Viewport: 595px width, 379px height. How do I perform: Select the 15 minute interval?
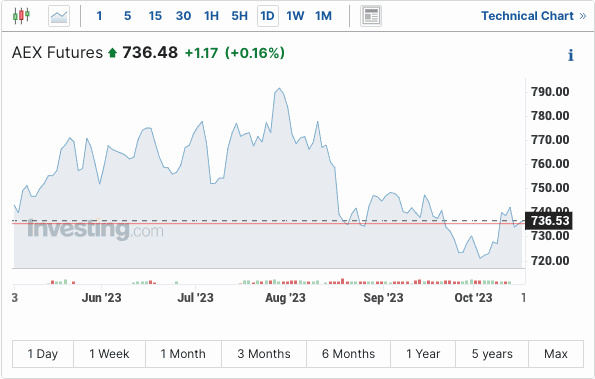[155, 16]
